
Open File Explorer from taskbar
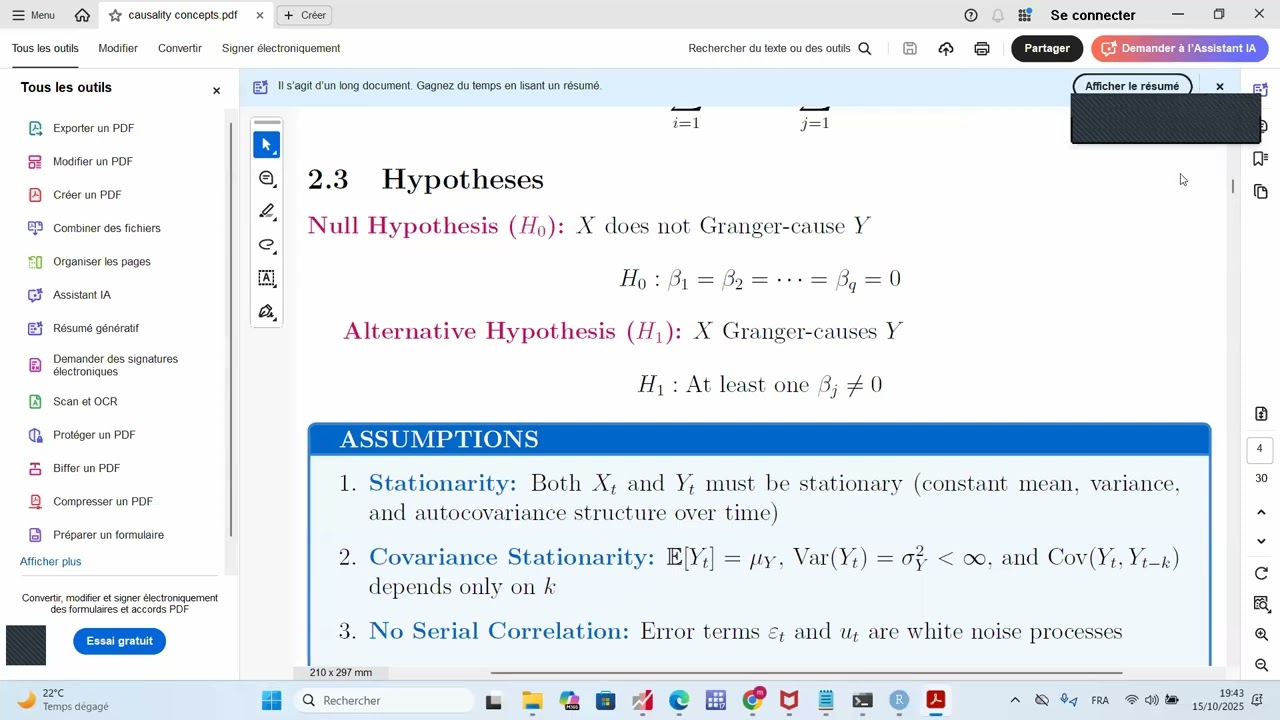(531, 701)
